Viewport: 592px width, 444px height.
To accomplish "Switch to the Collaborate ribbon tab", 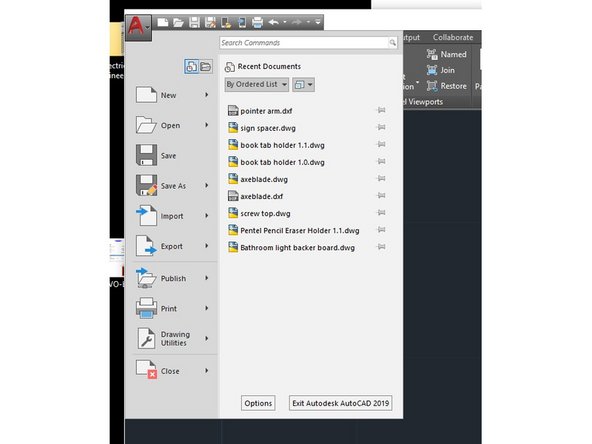I will coord(453,37).
